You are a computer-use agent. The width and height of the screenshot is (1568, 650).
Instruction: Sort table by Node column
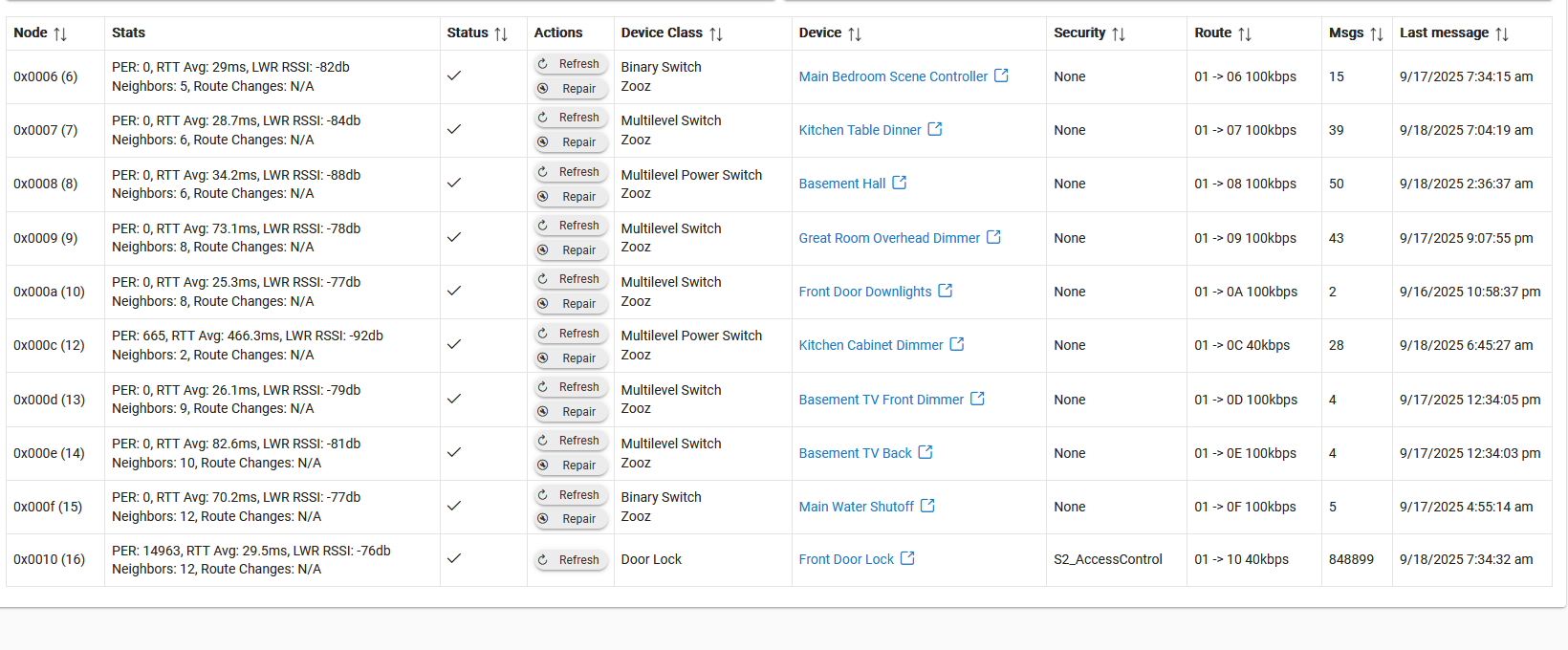(60, 33)
